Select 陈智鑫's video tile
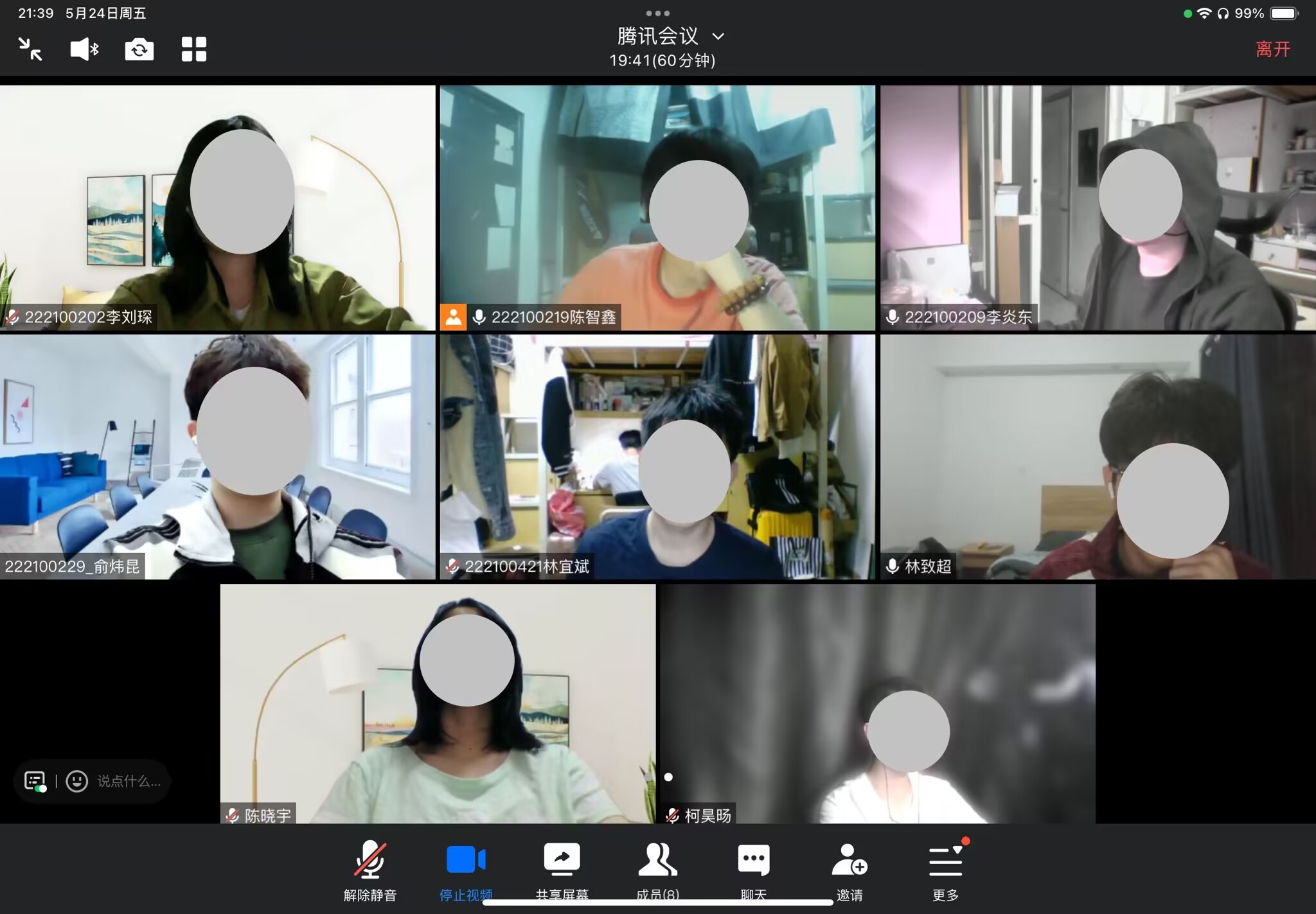The width and height of the screenshot is (1316, 914). 657,207
